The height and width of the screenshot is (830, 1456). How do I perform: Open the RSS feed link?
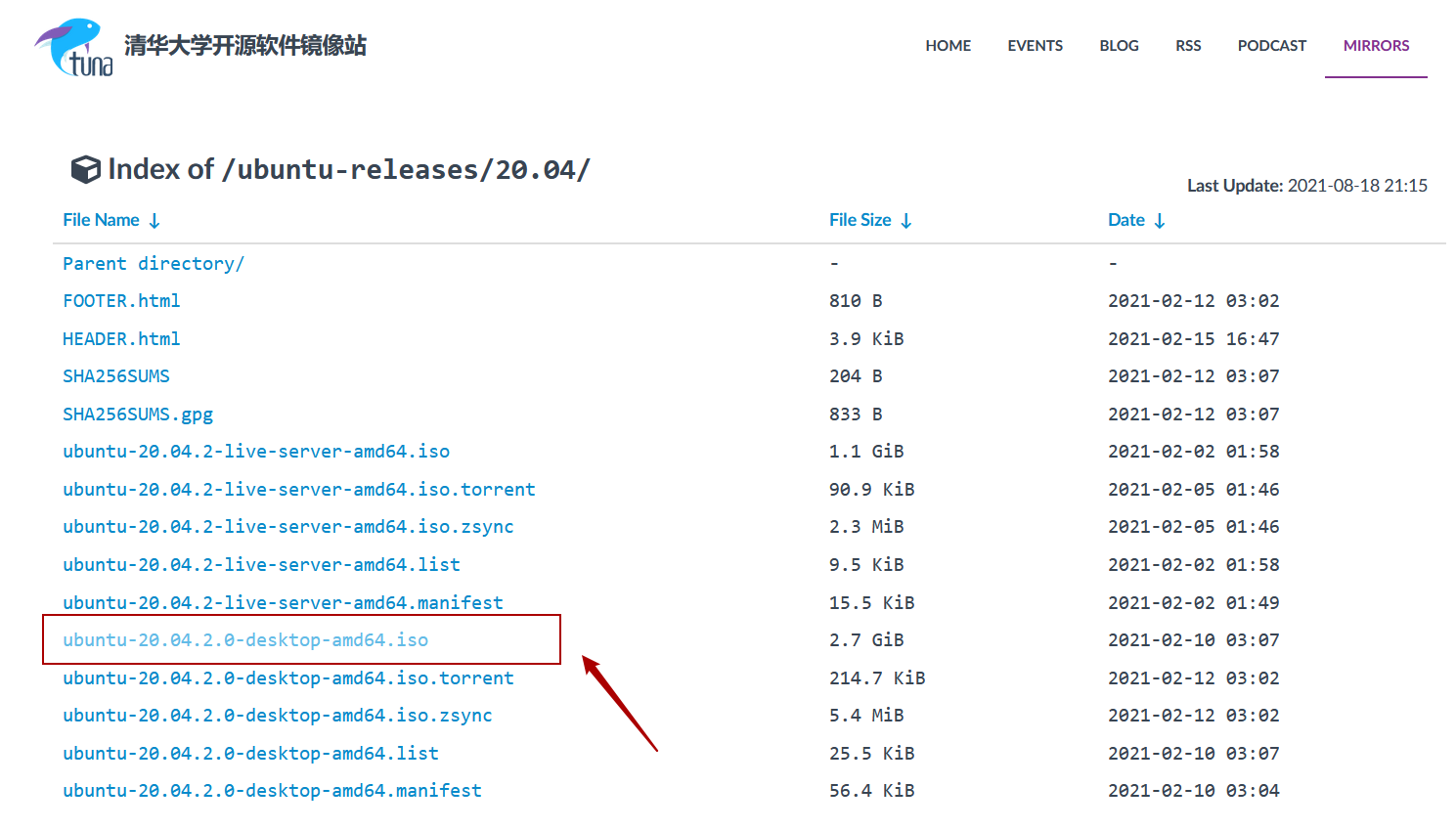pyautogui.click(x=1188, y=46)
